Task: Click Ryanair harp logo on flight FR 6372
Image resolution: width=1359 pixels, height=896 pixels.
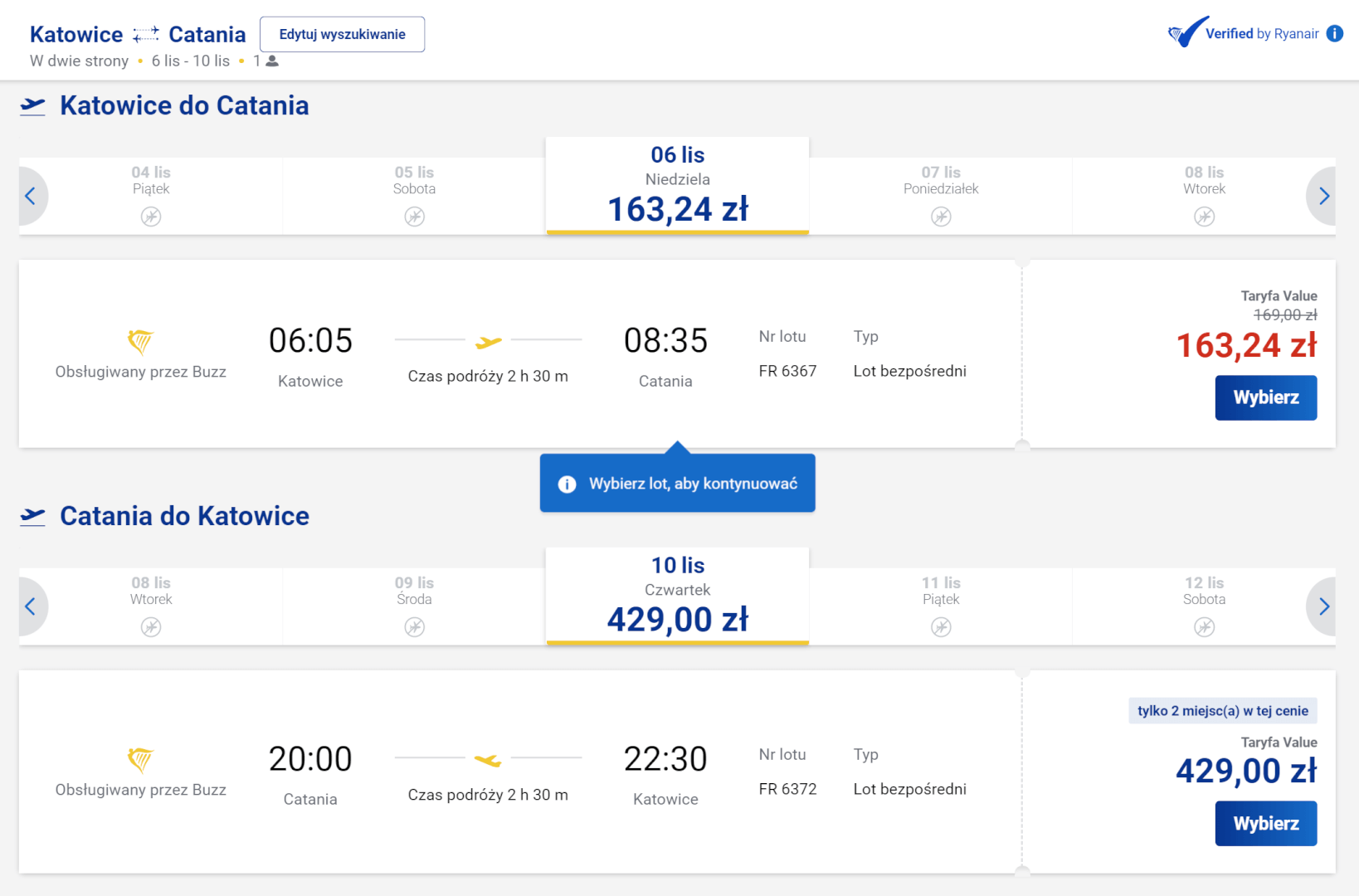Action: [140, 759]
